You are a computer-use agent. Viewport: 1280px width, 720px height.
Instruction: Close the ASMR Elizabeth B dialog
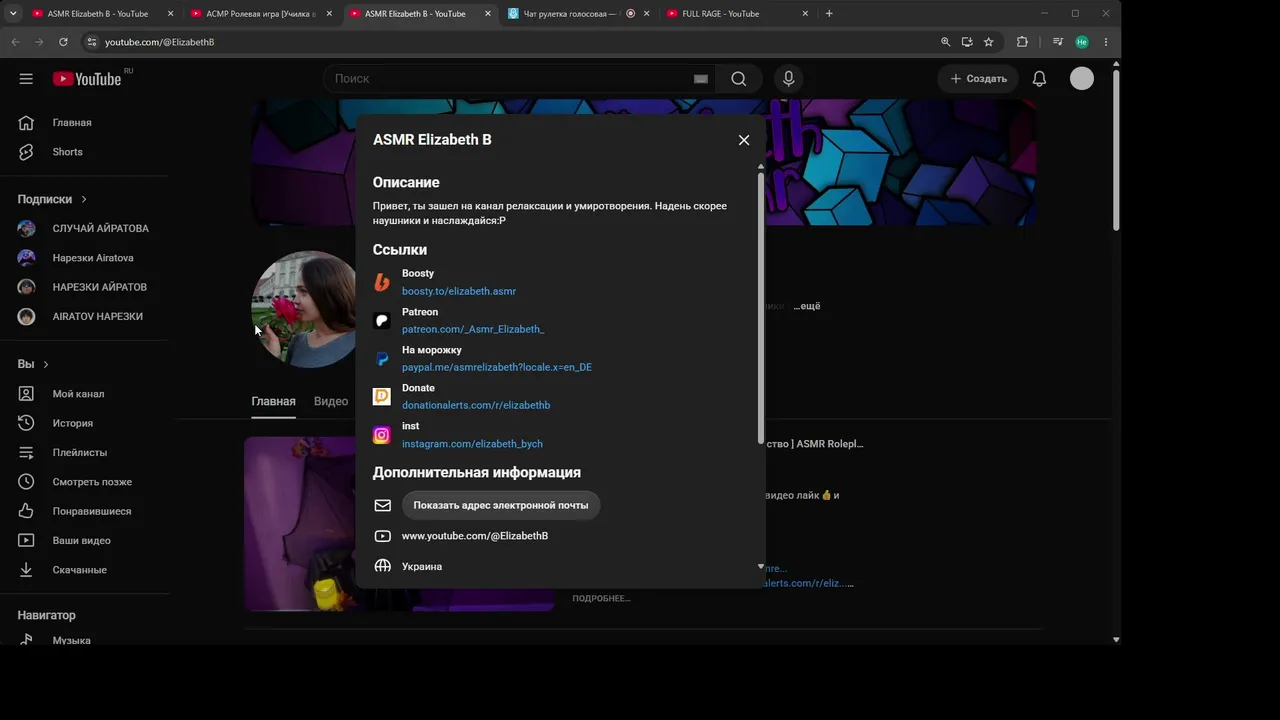744,140
